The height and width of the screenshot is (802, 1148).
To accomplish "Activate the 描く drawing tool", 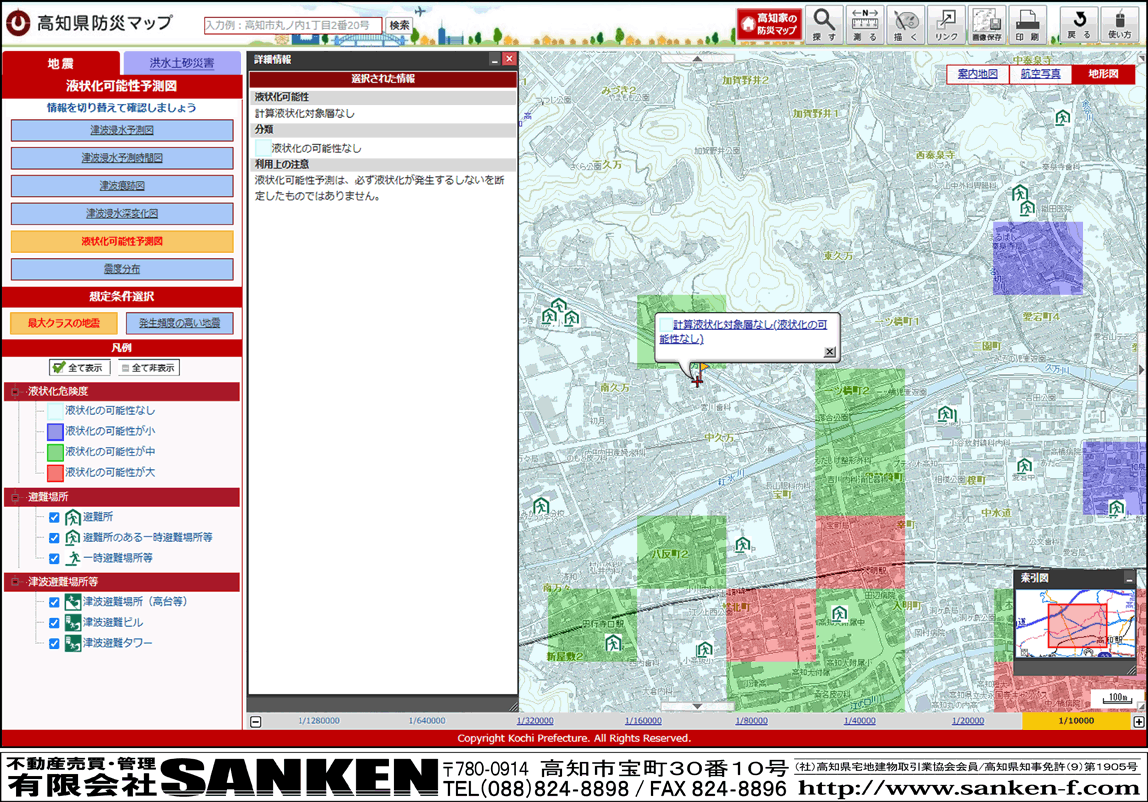I will coord(907,24).
